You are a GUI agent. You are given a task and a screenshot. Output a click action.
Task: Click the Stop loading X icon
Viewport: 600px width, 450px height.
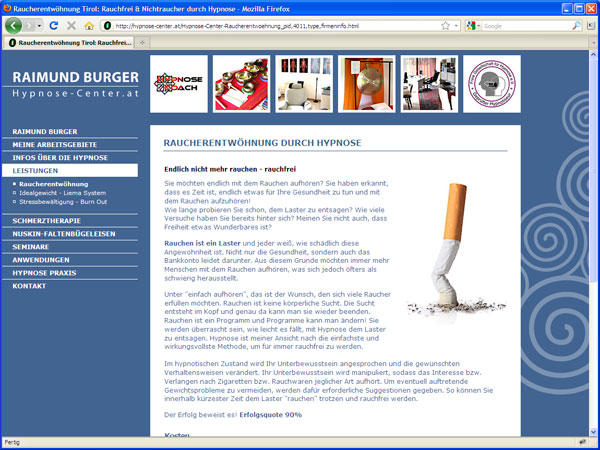tap(71, 26)
